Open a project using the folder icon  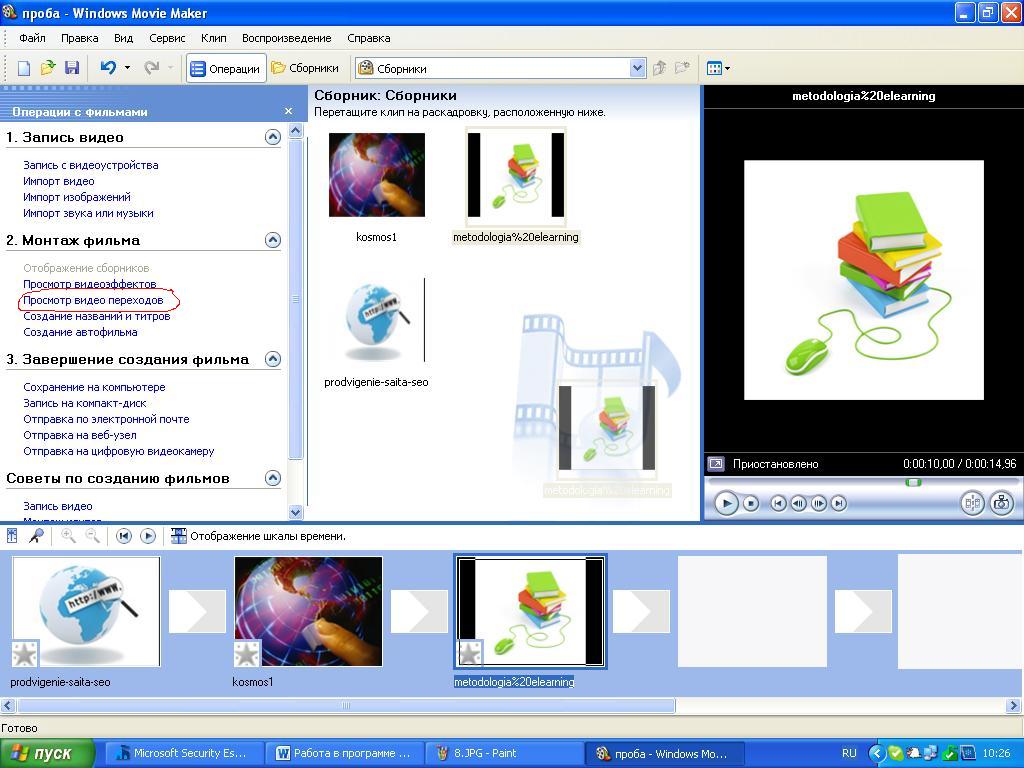tap(48, 68)
